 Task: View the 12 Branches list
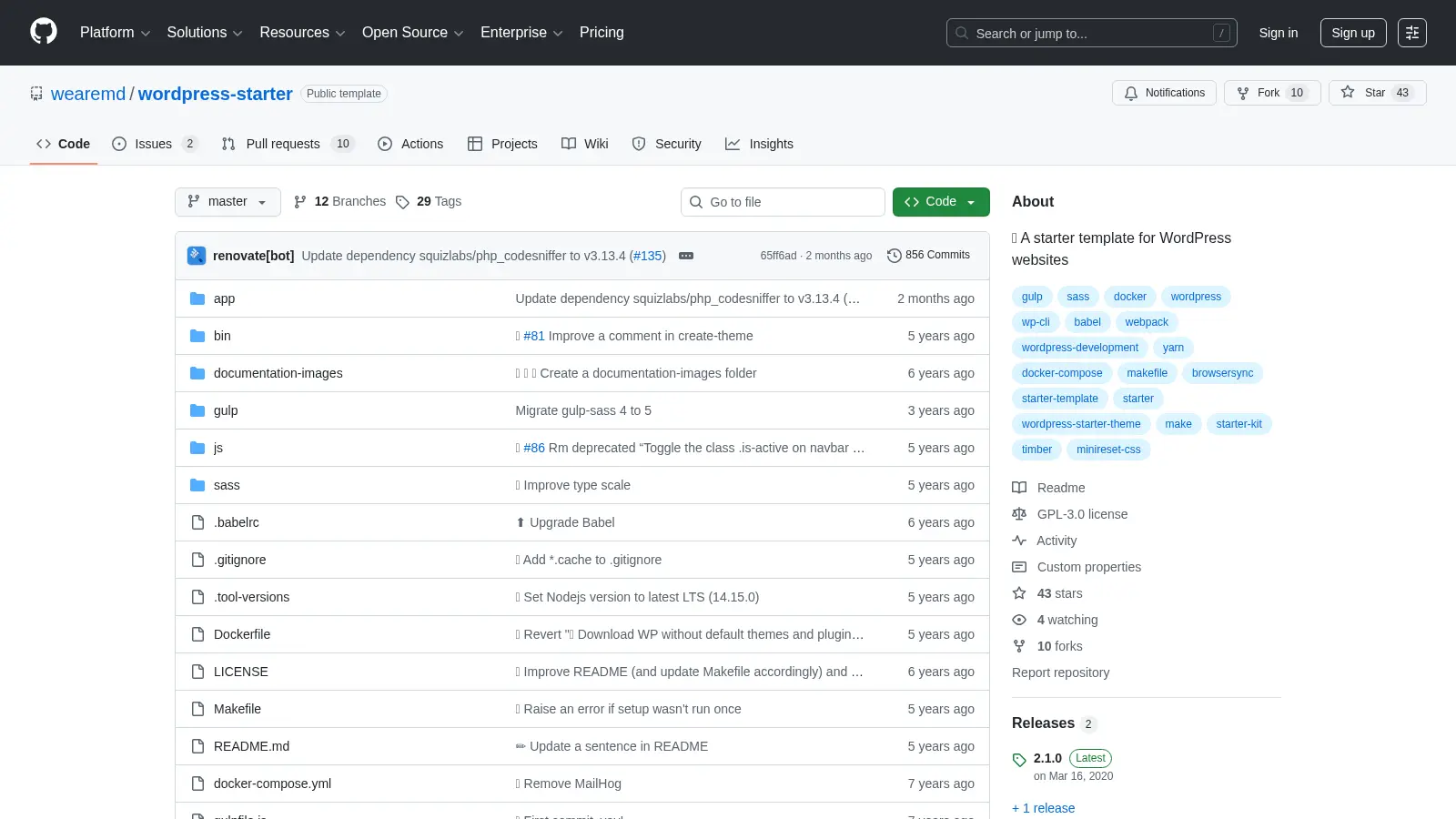pyautogui.click(x=340, y=202)
